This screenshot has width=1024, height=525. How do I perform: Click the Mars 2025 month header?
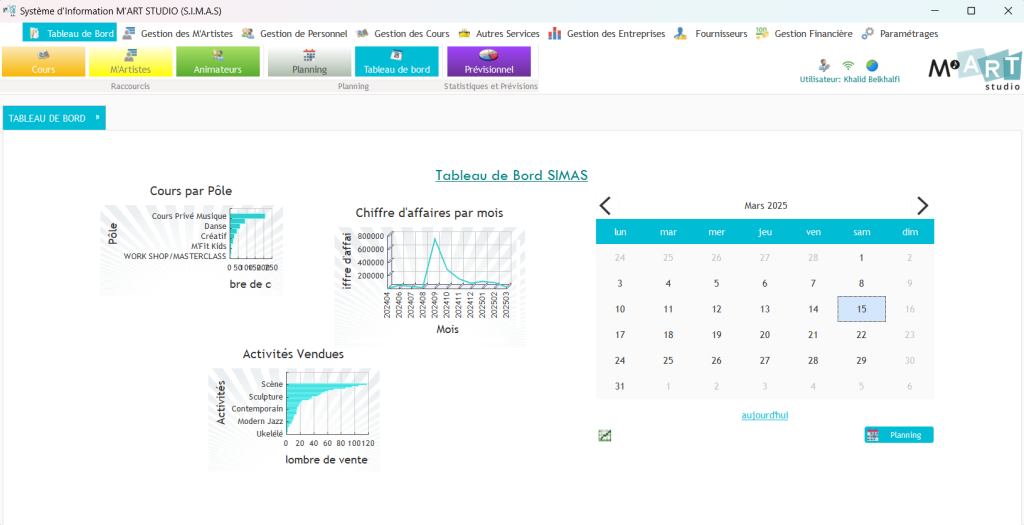point(765,206)
